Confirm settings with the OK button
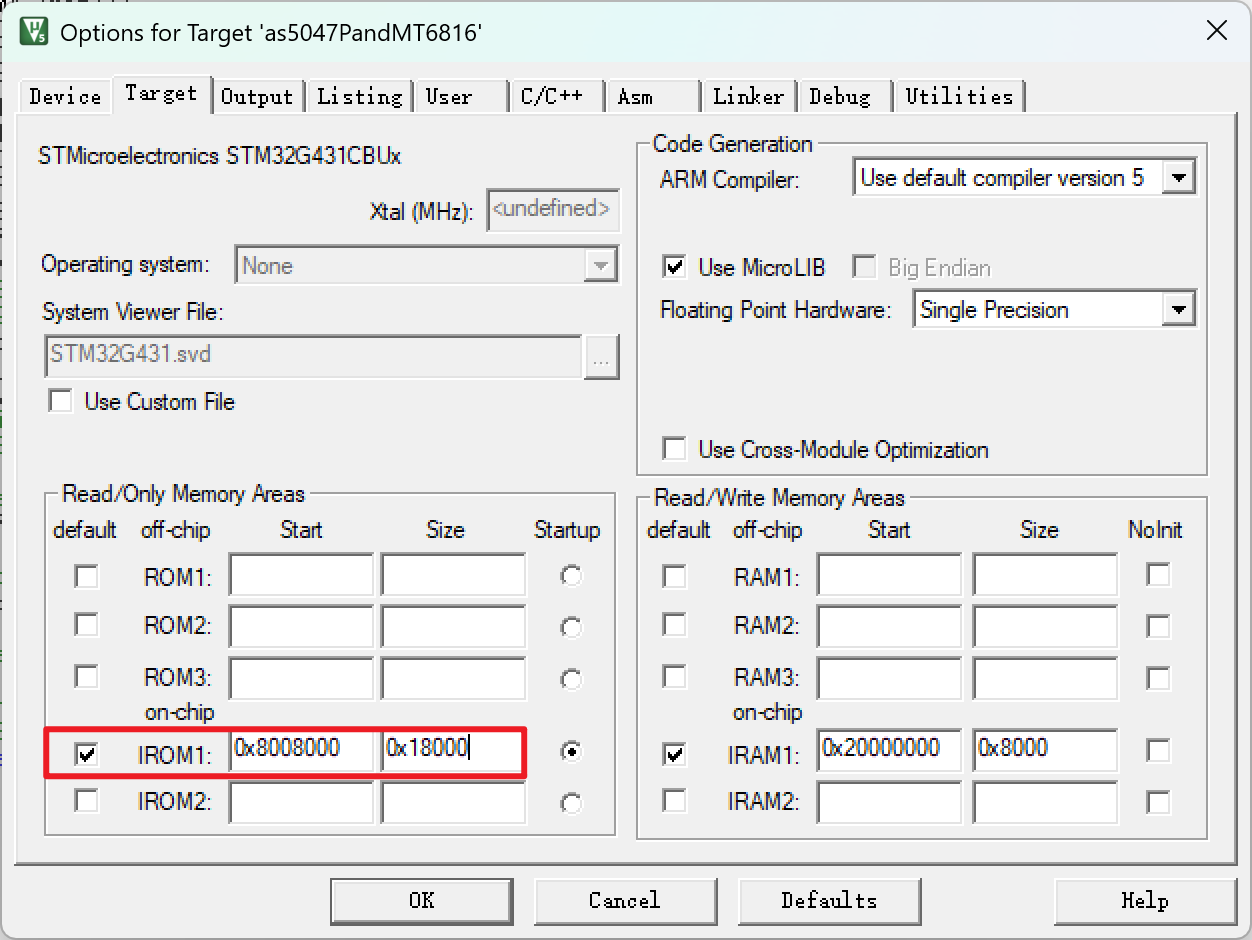This screenshot has height=940, width=1252. click(422, 901)
